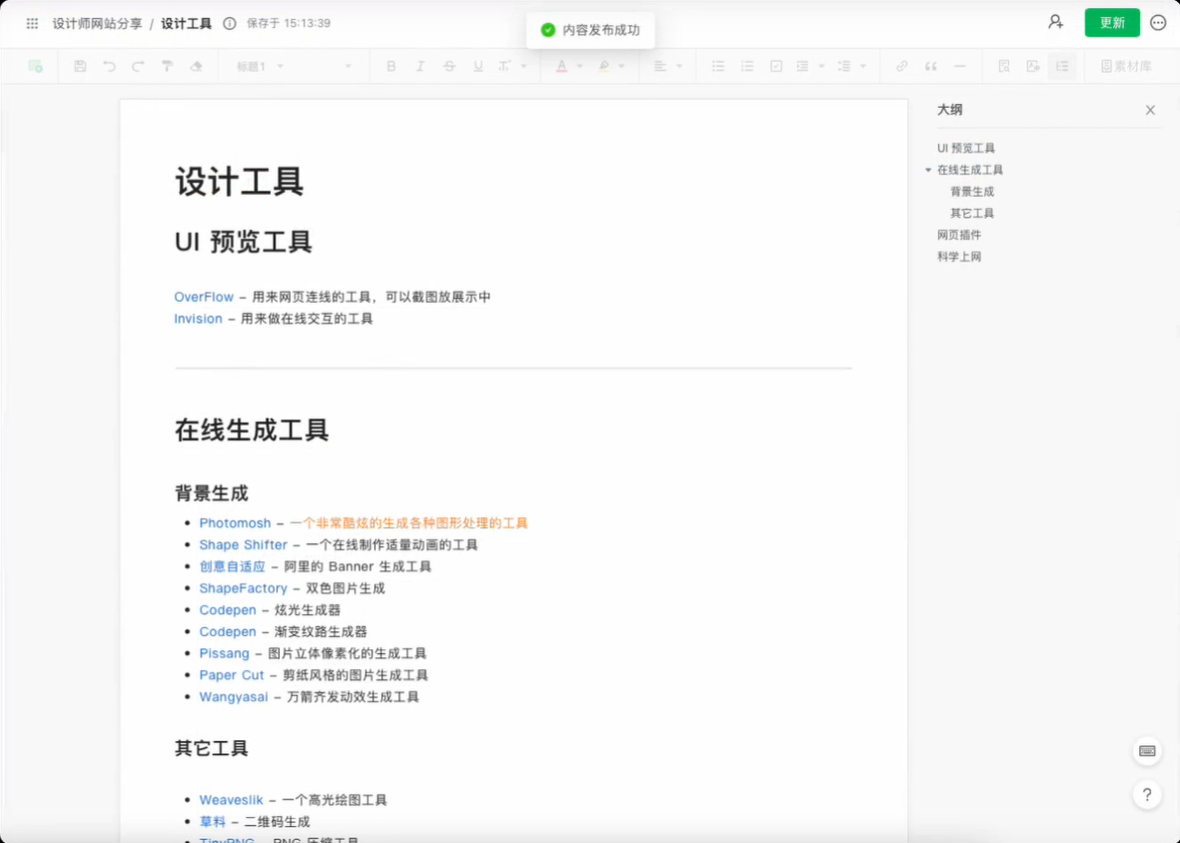Viewport: 1180px width, 843px height.
Task: Click the document info icon
Action: pos(230,23)
